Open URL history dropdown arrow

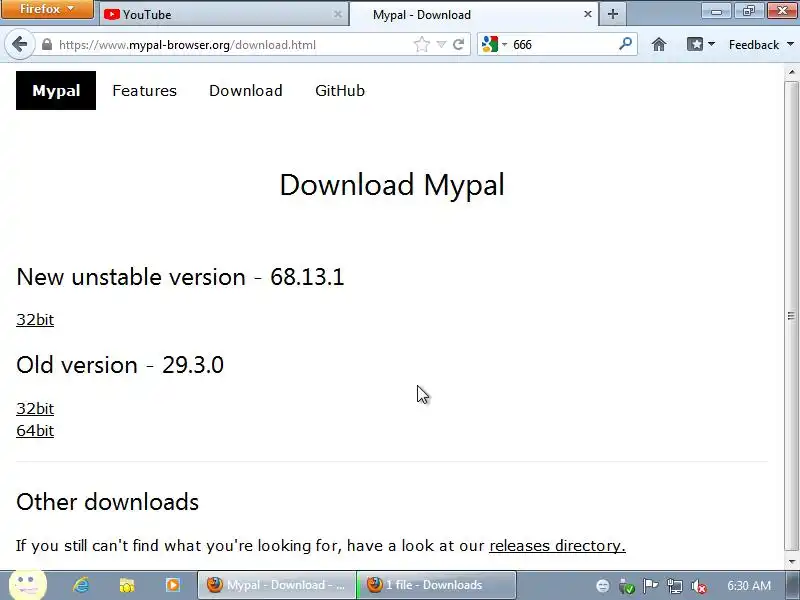(x=441, y=45)
